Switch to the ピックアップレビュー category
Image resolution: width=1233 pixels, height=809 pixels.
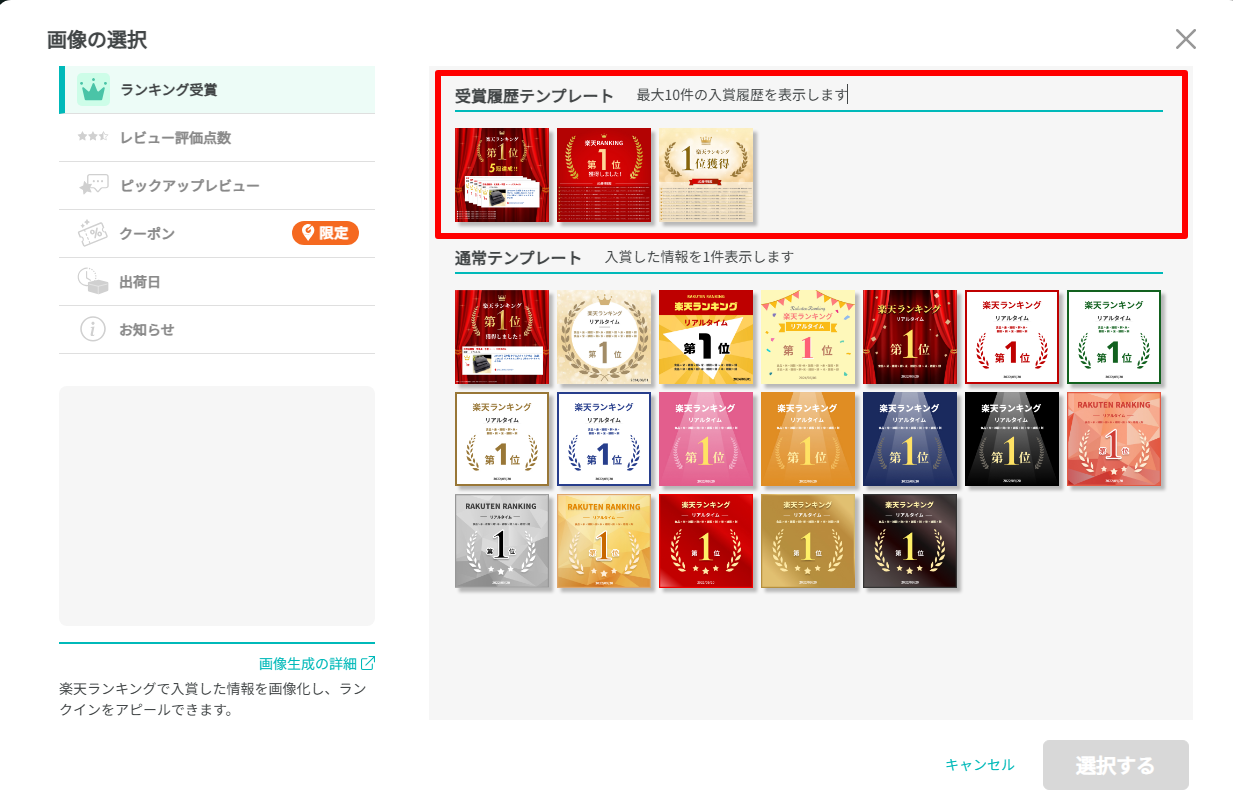[x=189, y=186]
